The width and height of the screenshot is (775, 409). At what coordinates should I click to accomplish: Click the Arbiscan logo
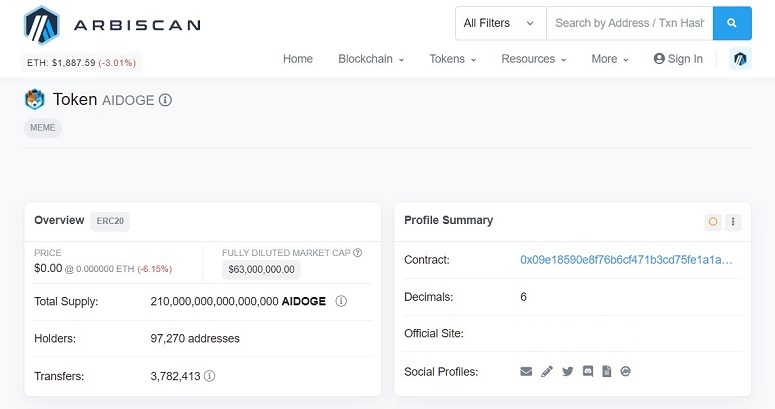[112, 25]
